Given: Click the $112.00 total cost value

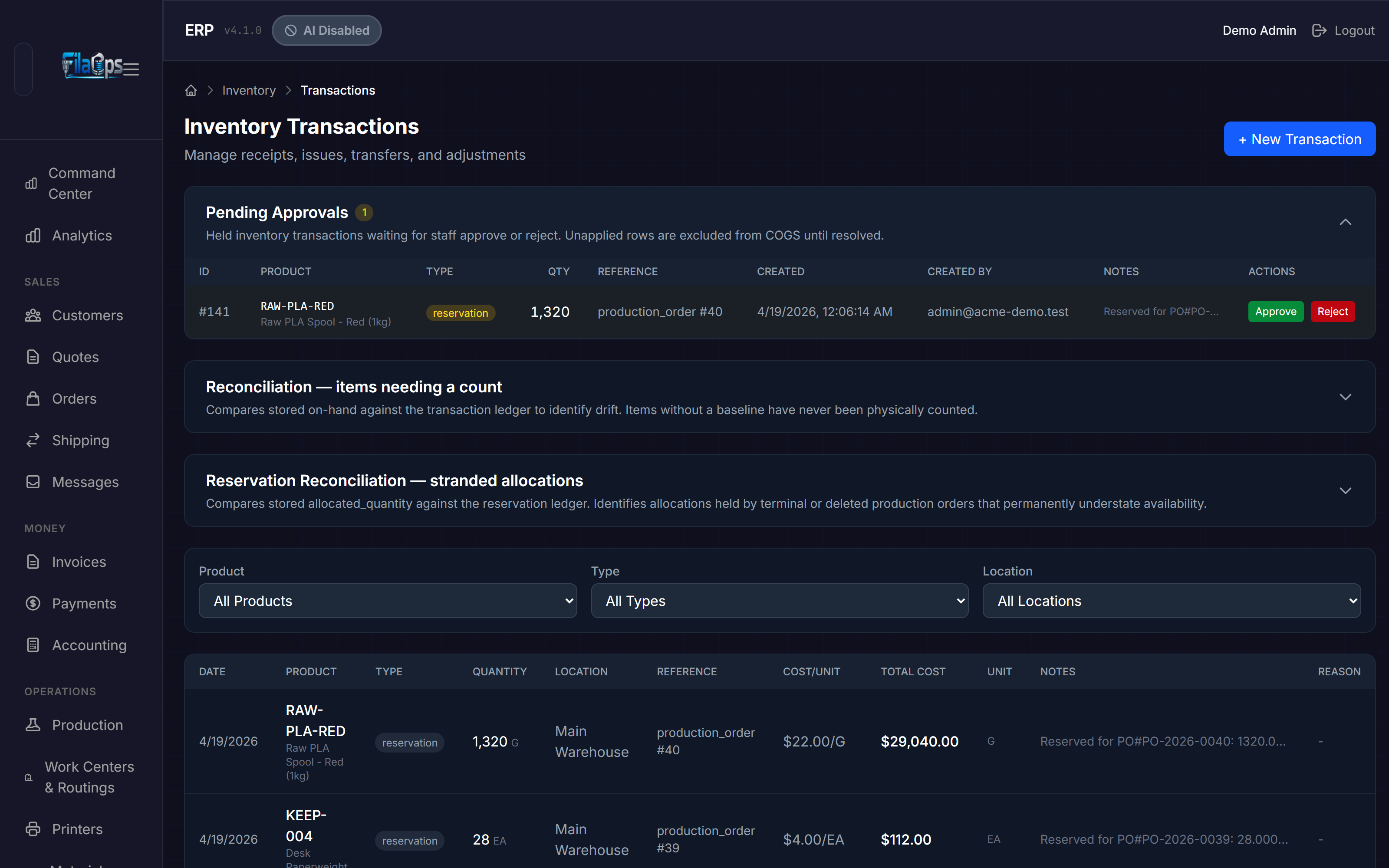Looking at the screenshot, I should [906, 839].
